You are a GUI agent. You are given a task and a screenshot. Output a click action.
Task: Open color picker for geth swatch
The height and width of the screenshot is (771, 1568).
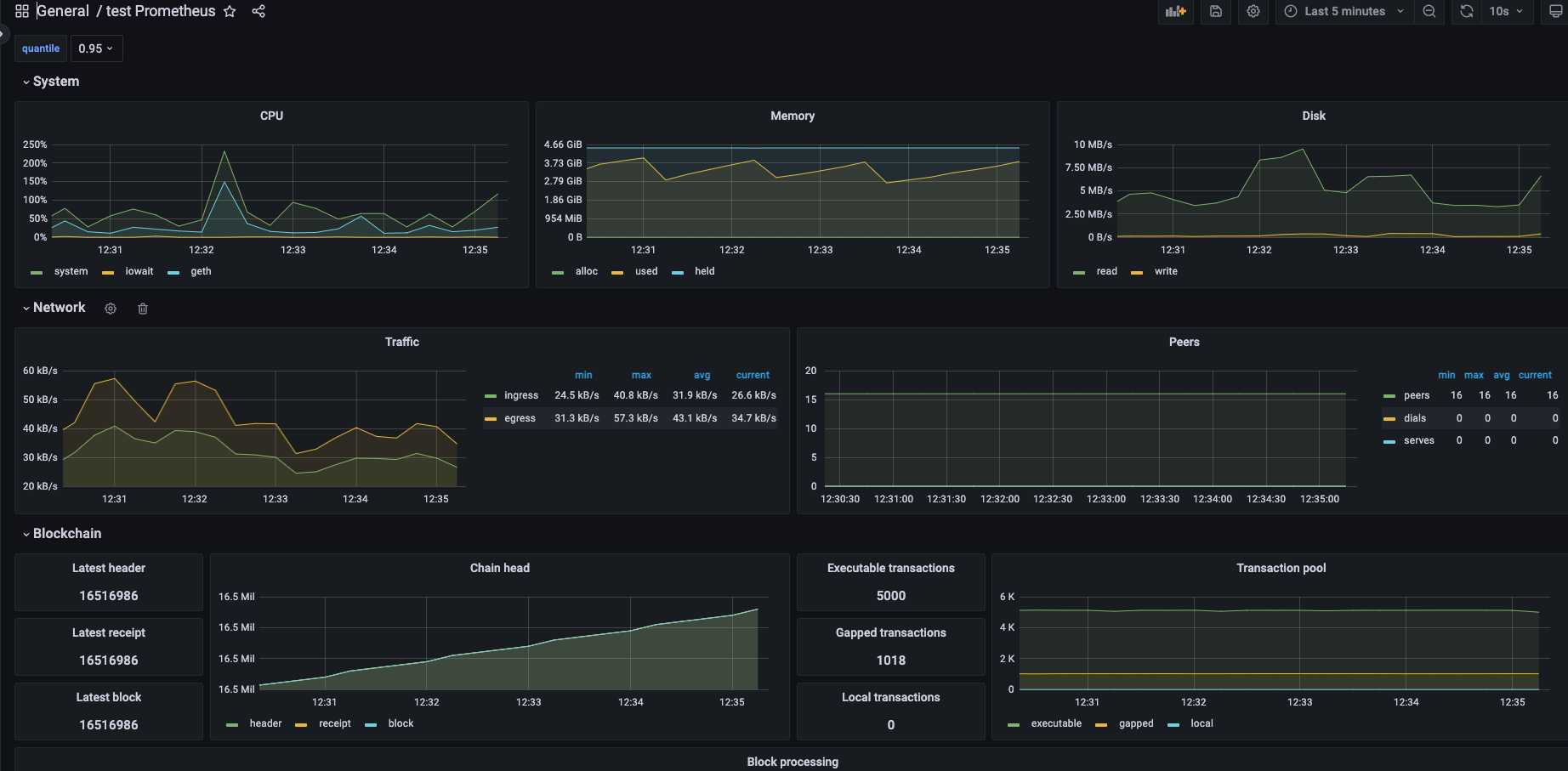pyautogui.click(x=173, y=273)
